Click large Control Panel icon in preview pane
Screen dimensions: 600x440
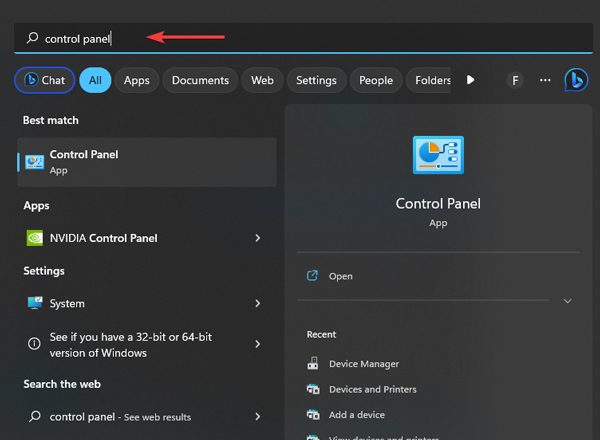438,155
